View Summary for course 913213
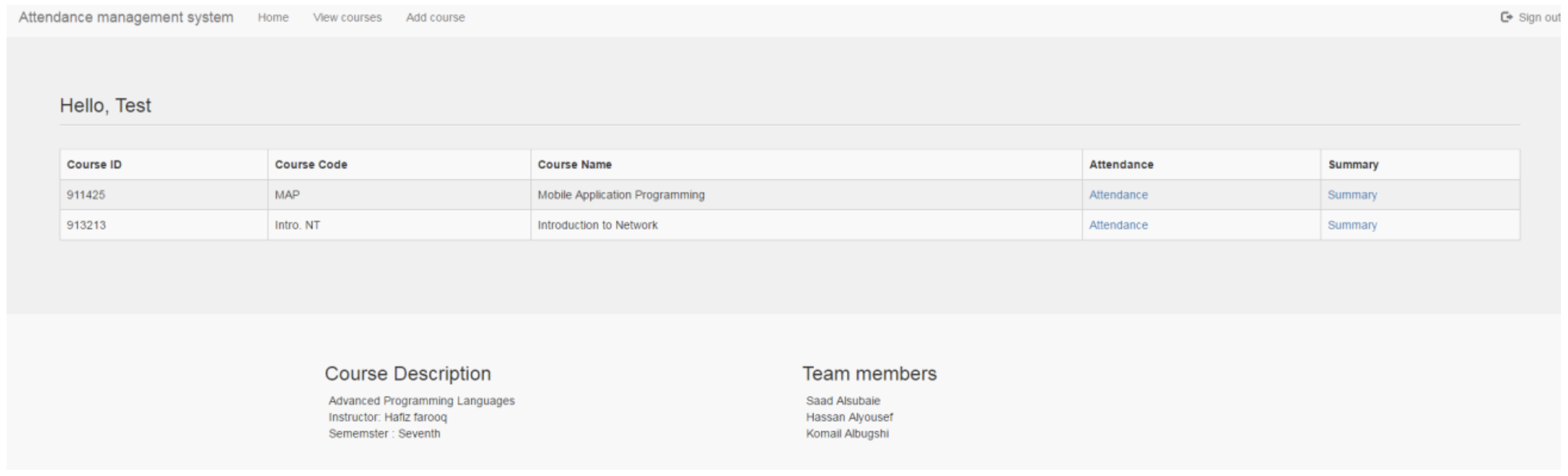 click(1352, 225)
